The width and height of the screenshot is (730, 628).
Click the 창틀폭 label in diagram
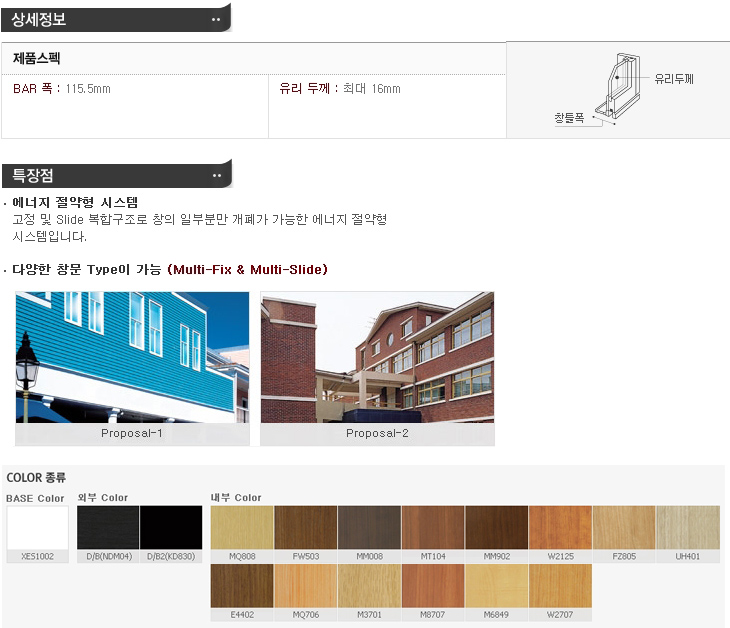pos(569,118)
